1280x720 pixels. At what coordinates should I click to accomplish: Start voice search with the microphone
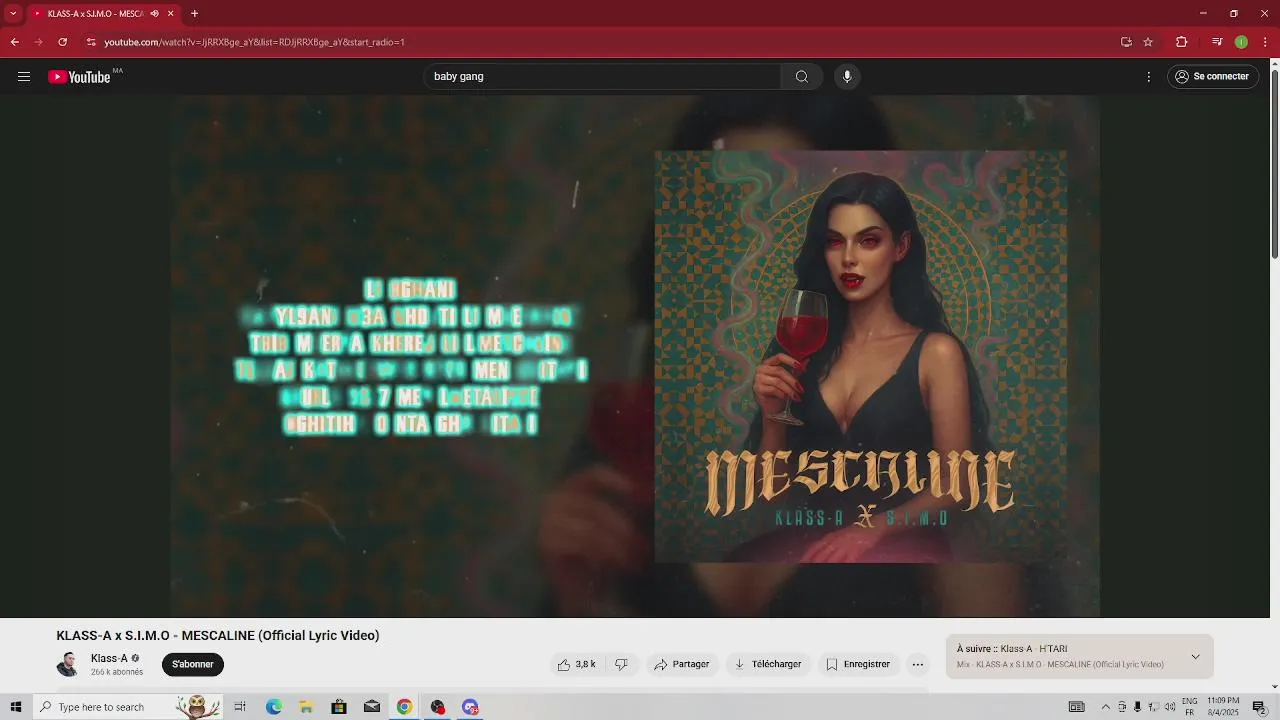click(x=847, y=77)
